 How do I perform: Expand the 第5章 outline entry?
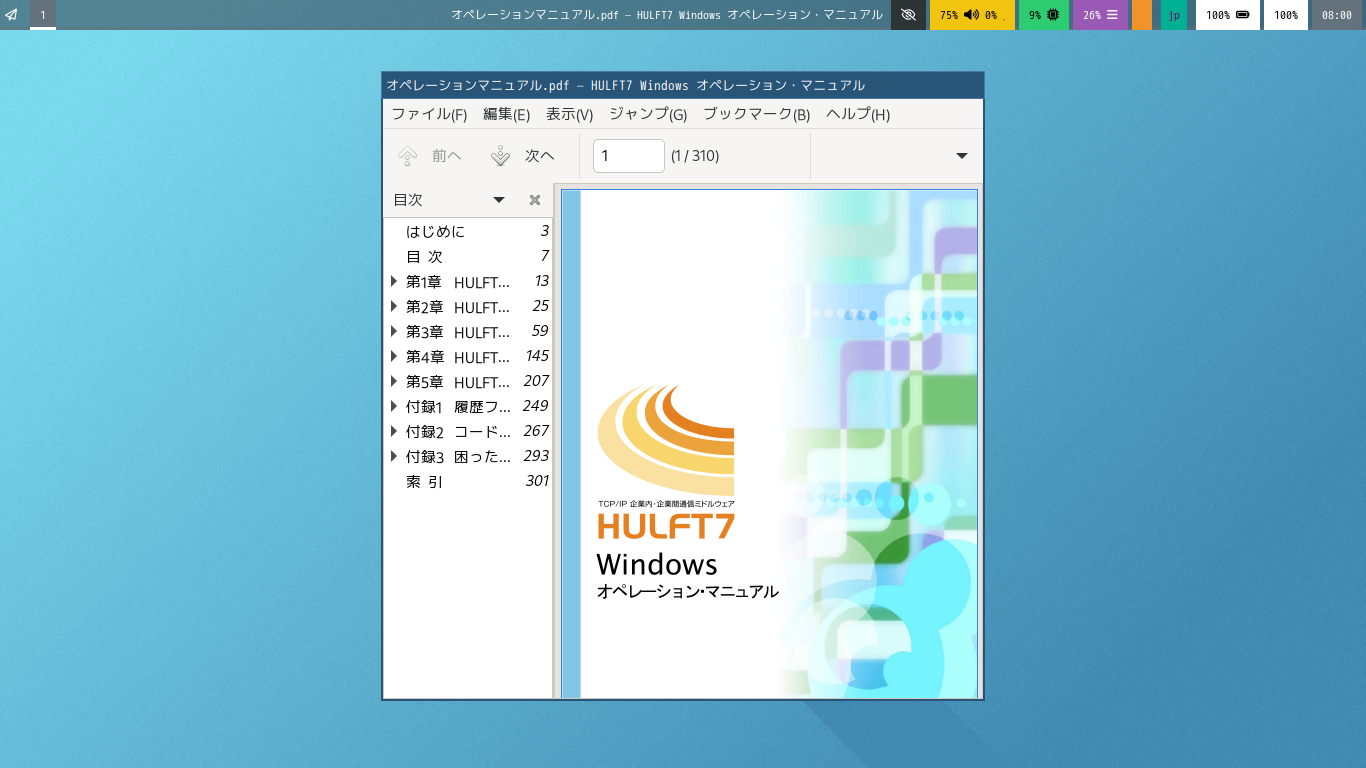(394, 381)
